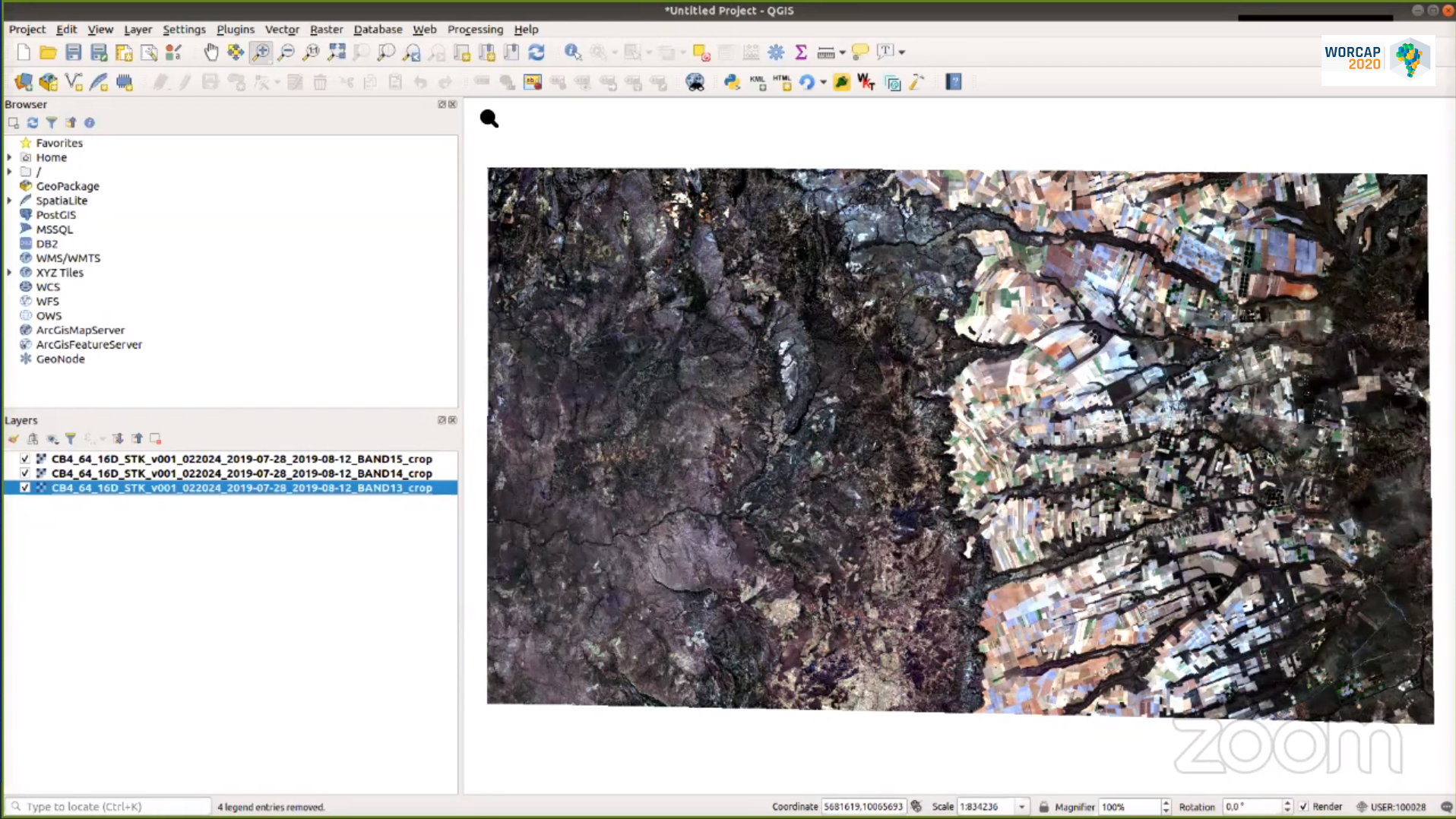
Task: Filter the Browser panel tree
Action: (52, 122)
